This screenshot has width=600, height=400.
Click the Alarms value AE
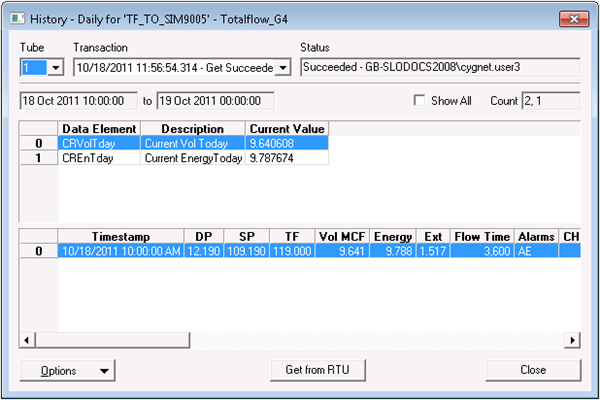(536, 251)
